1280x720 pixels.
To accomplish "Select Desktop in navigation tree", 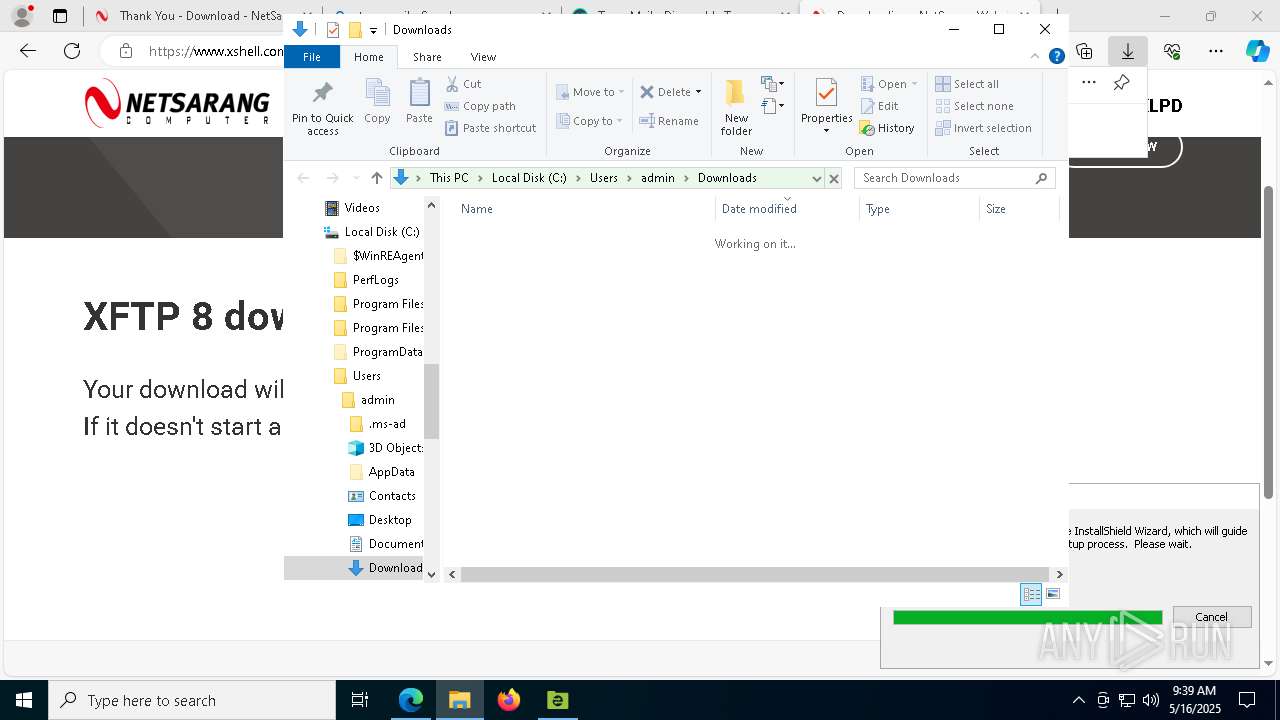I will 390,520.
